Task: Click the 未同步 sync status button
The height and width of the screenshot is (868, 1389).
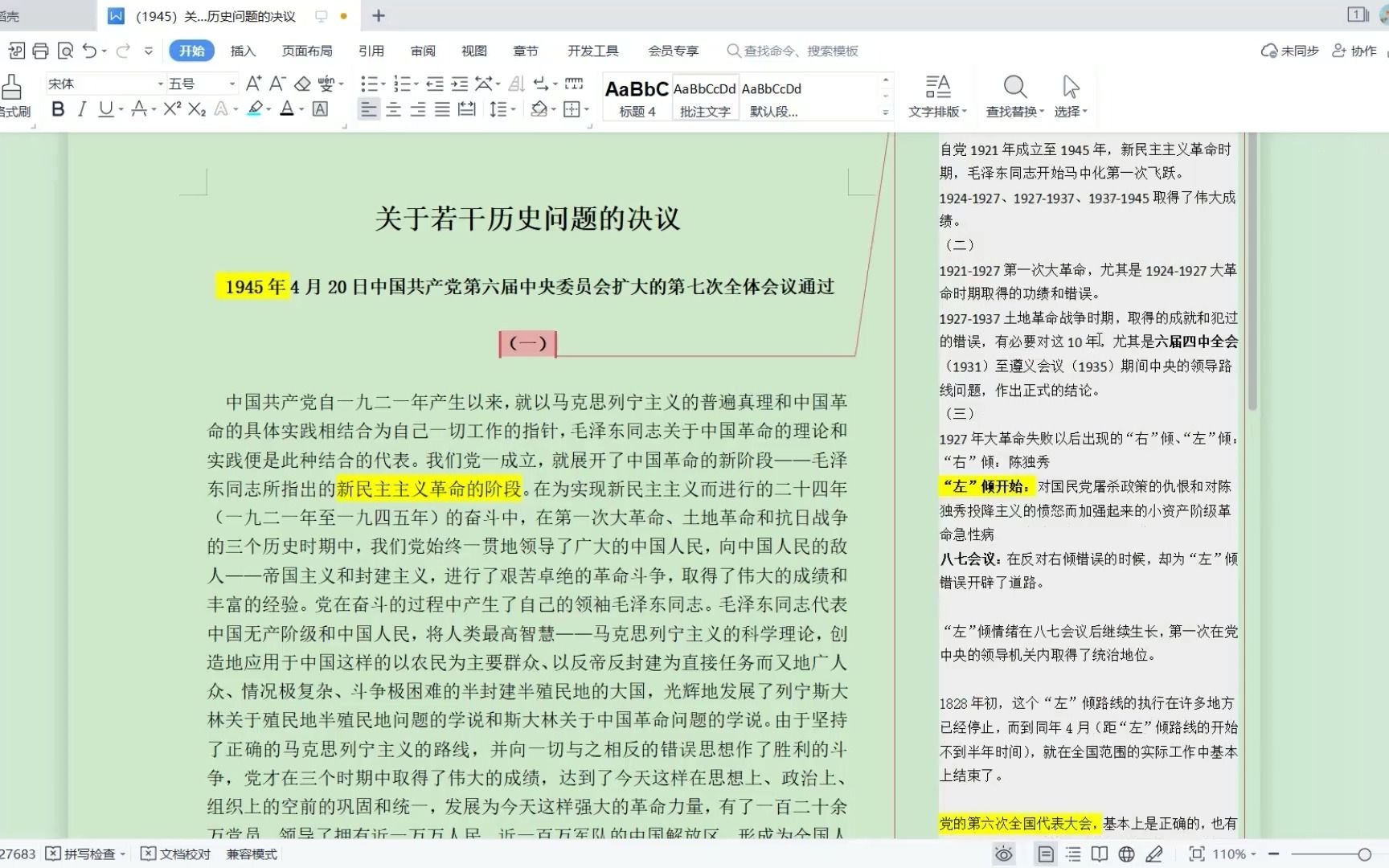Action: (x=1290, y=51)
